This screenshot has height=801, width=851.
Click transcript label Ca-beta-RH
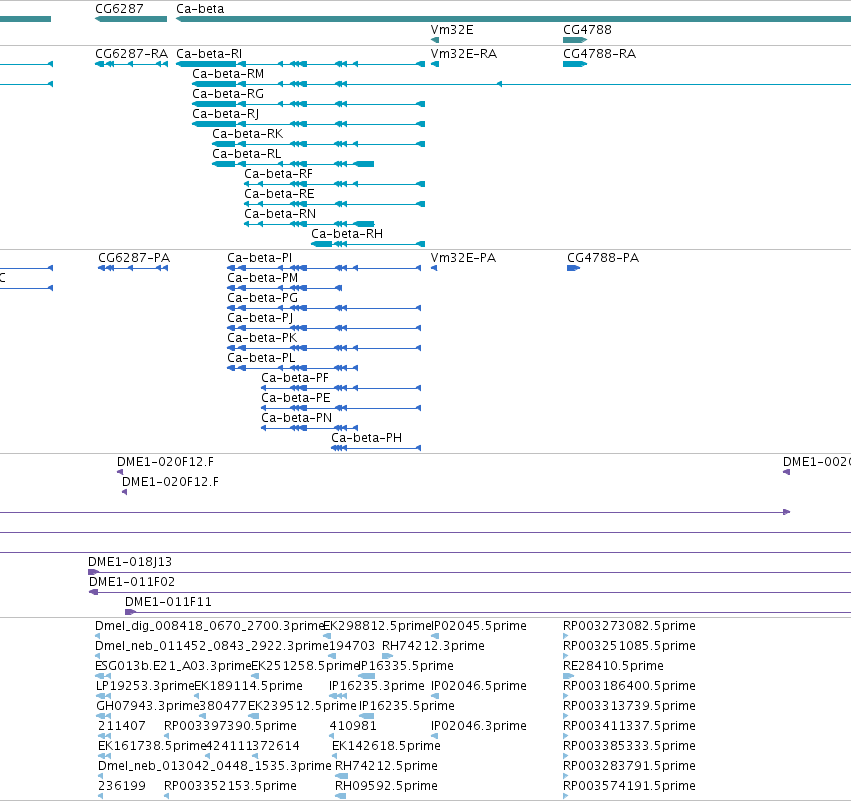[x=347, y=234]
